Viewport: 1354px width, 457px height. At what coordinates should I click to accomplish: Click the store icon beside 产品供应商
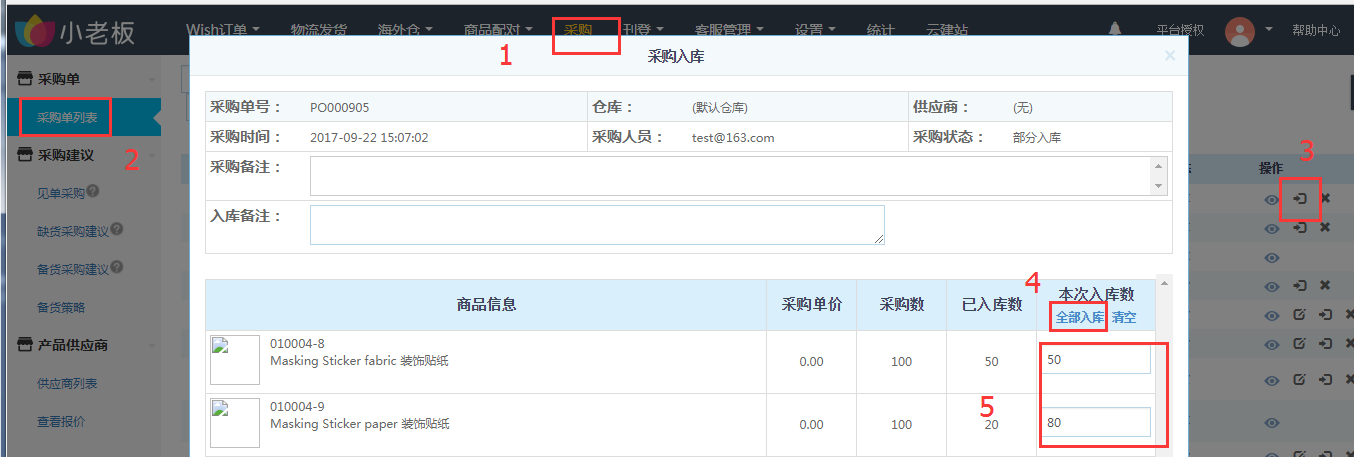click(26, 345)
